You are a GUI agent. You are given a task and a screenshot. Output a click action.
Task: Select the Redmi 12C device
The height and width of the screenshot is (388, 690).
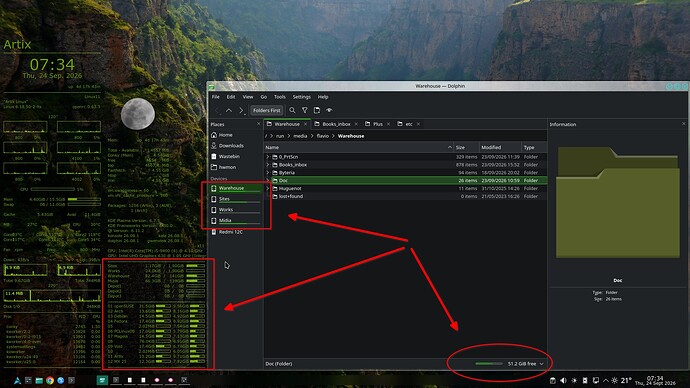(x=235, y=232)
